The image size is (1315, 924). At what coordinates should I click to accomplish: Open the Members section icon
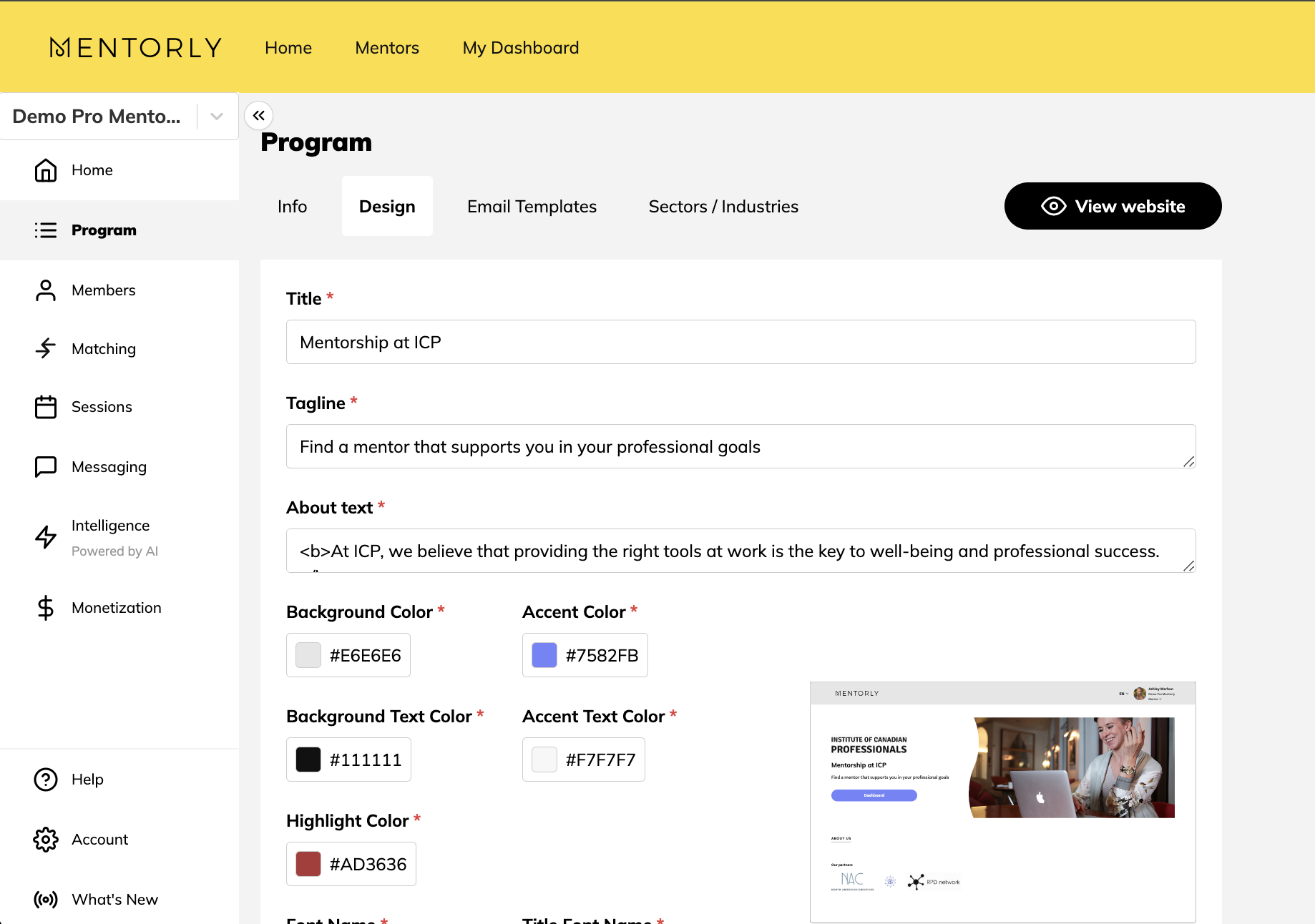click(x=46, y=290)
